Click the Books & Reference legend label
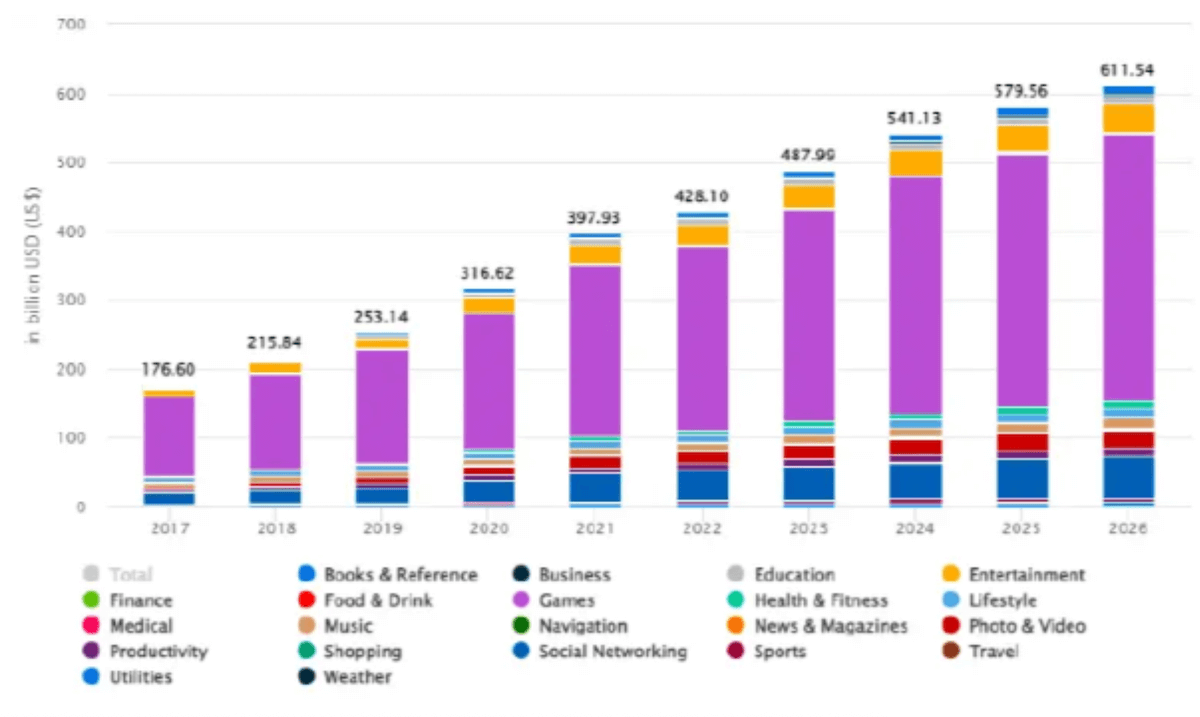Image resolution: width=1200 pixels, height=717 pixels. pyautogui.click(x=400, y=575)
